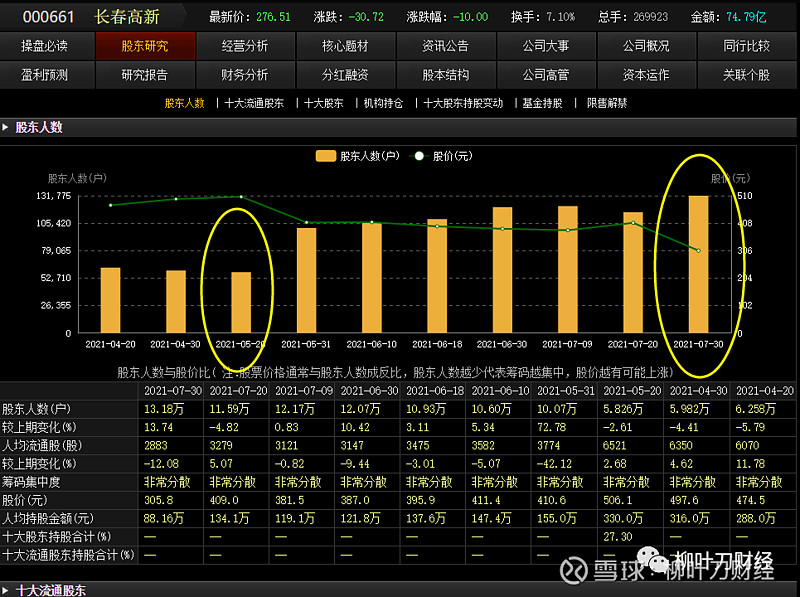Switch to 财务分析 tab
Viewport: 800px width, 597px height.
pos(245,75)
